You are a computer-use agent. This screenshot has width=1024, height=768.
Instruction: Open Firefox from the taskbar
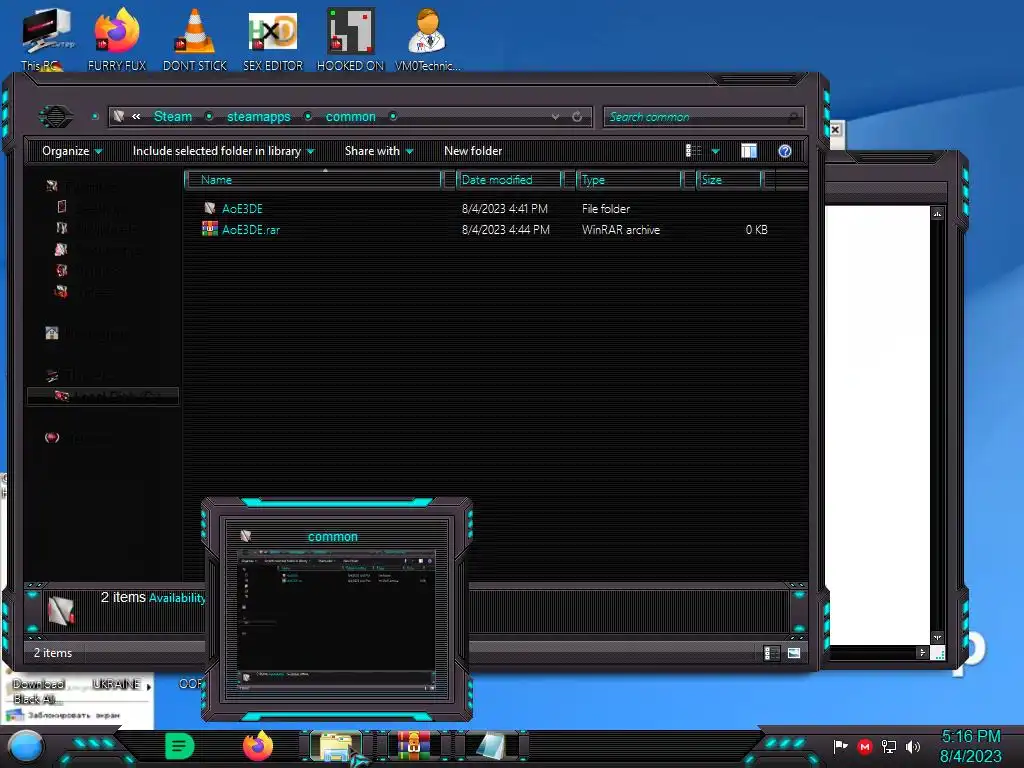click(257, 746)
